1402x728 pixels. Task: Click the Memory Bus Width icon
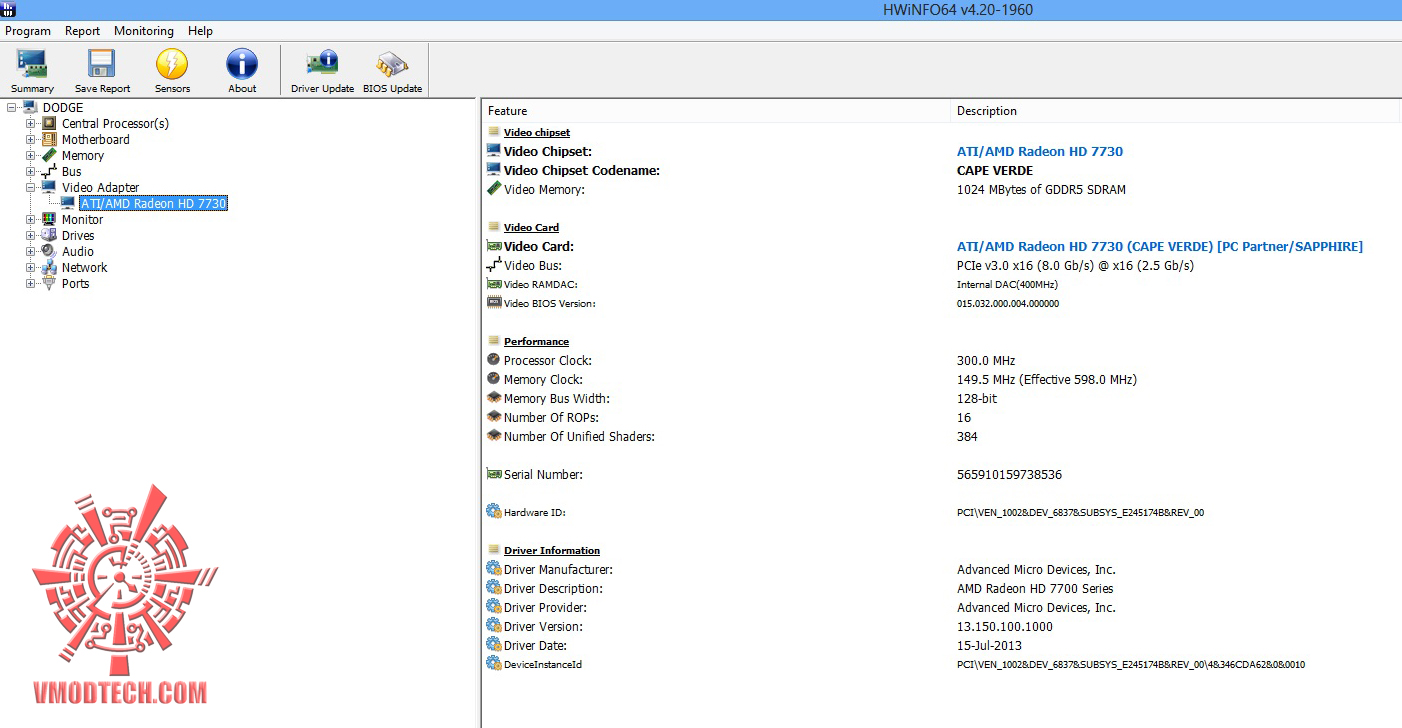(x=493, y=398)
